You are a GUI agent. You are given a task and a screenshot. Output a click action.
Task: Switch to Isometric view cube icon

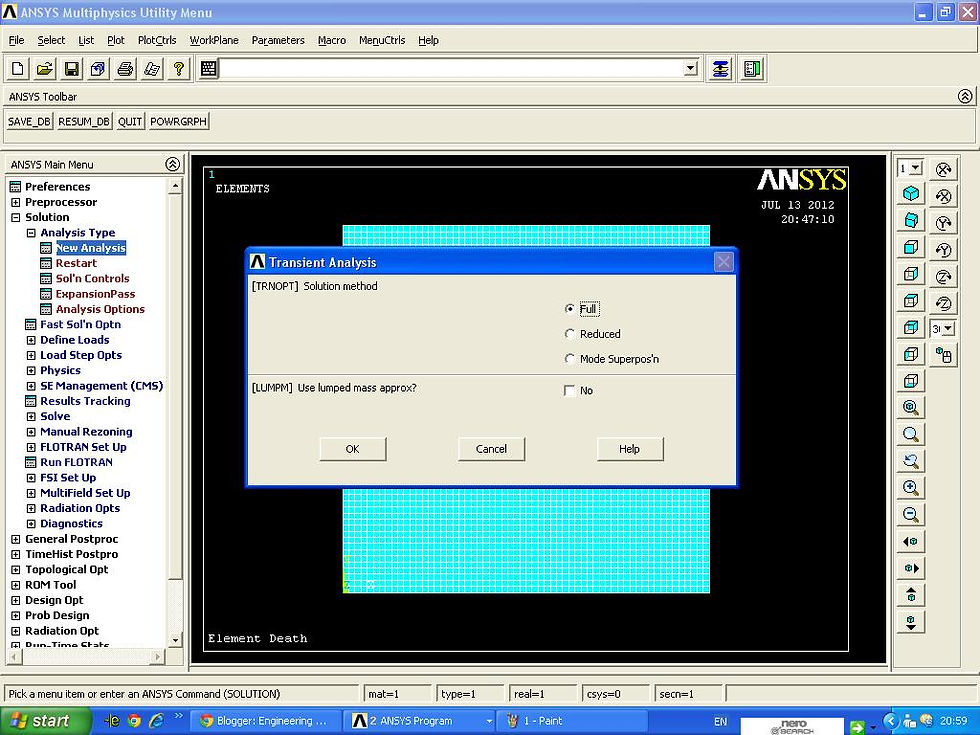tap(911, 194)
